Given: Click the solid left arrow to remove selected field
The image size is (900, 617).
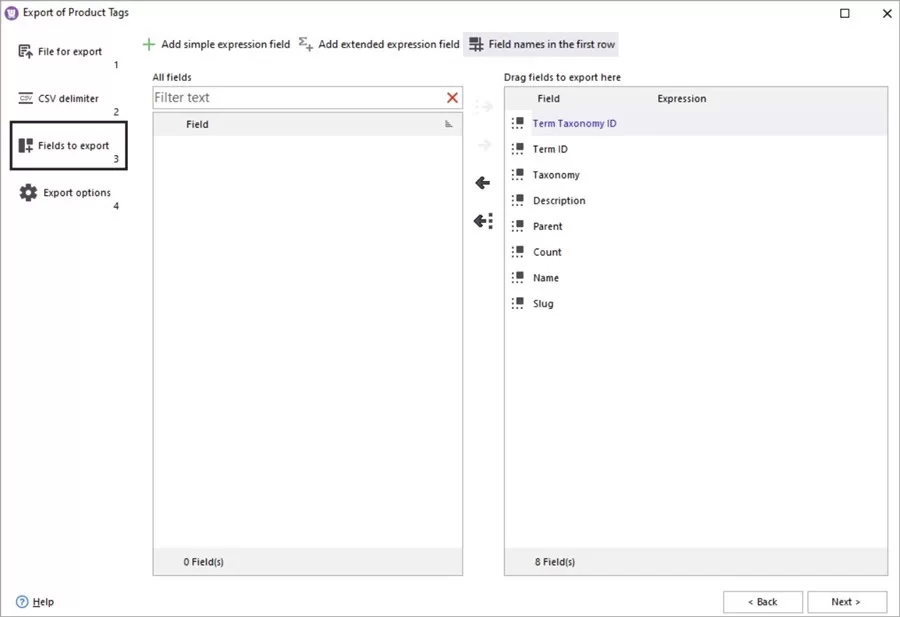Looking at the screenshot, I should (x=482, y=182).
